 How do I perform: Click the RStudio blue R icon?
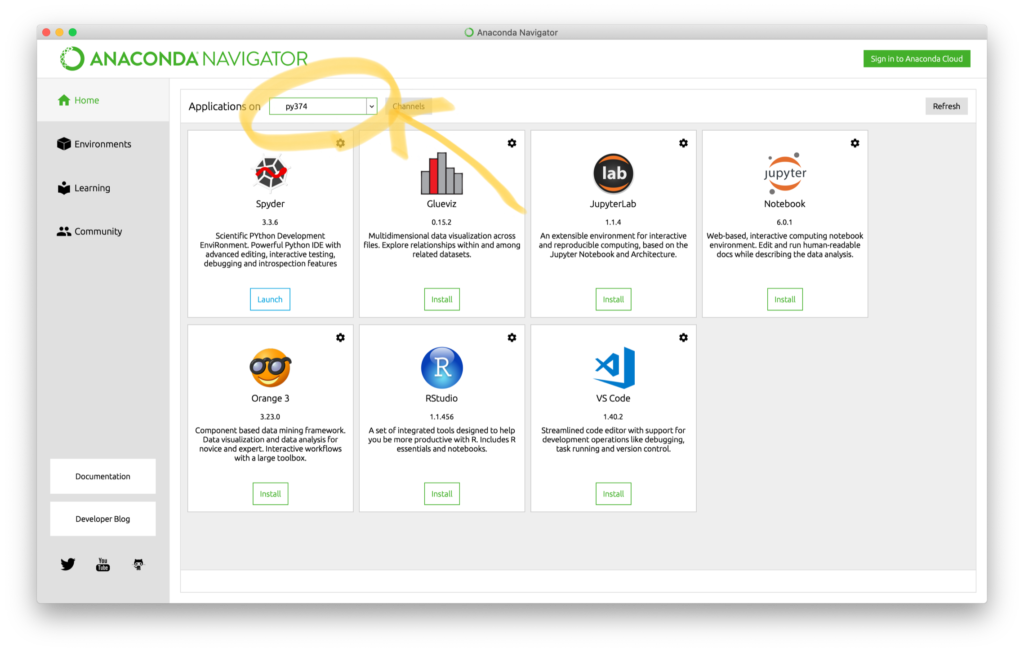(441, 368)
